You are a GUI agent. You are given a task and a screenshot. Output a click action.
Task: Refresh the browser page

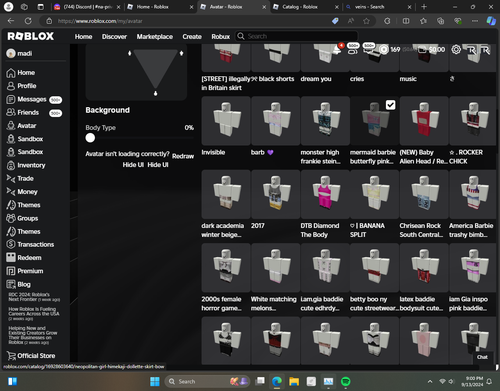click(28, 21)
